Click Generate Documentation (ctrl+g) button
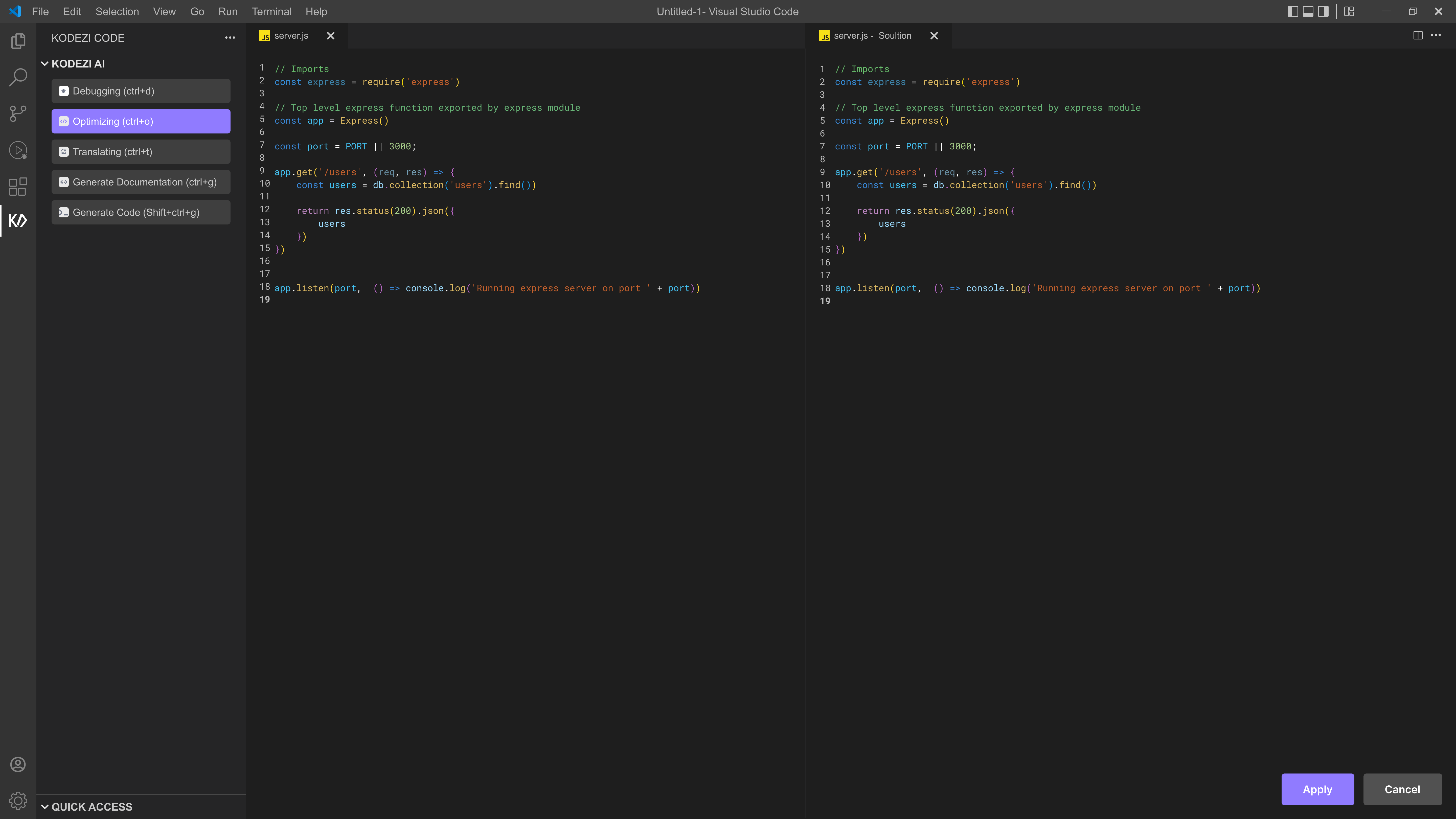The width and height of the screenshot is (1456, 819). click(141, 182)
